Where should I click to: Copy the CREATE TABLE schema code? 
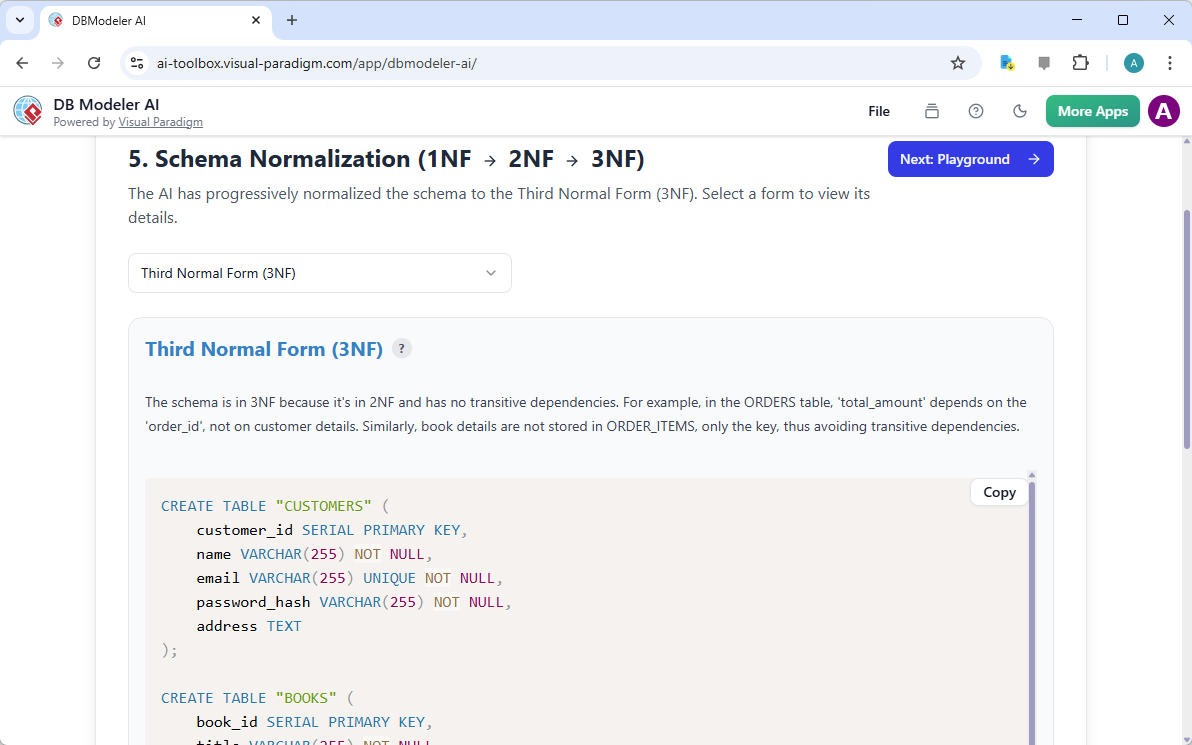click(x=998, y=492)
